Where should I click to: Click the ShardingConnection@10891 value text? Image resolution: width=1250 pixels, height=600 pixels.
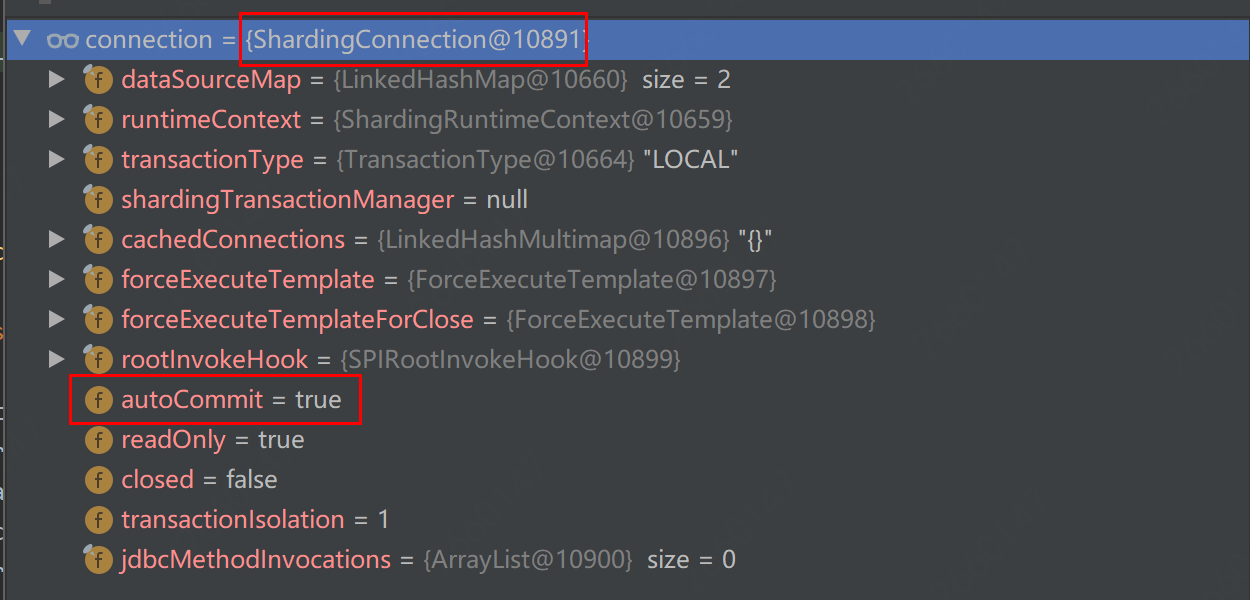[413, 40]
